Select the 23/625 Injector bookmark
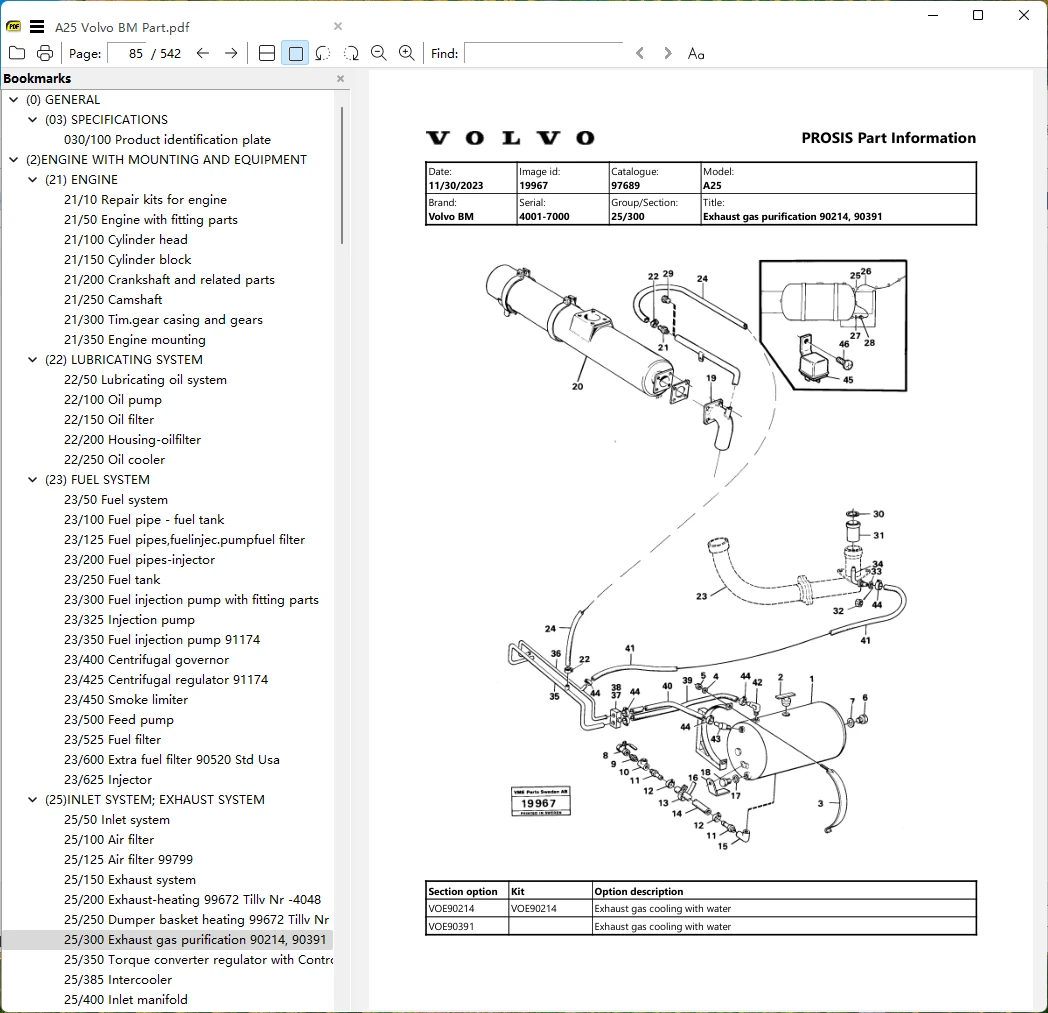 point(108,780)
